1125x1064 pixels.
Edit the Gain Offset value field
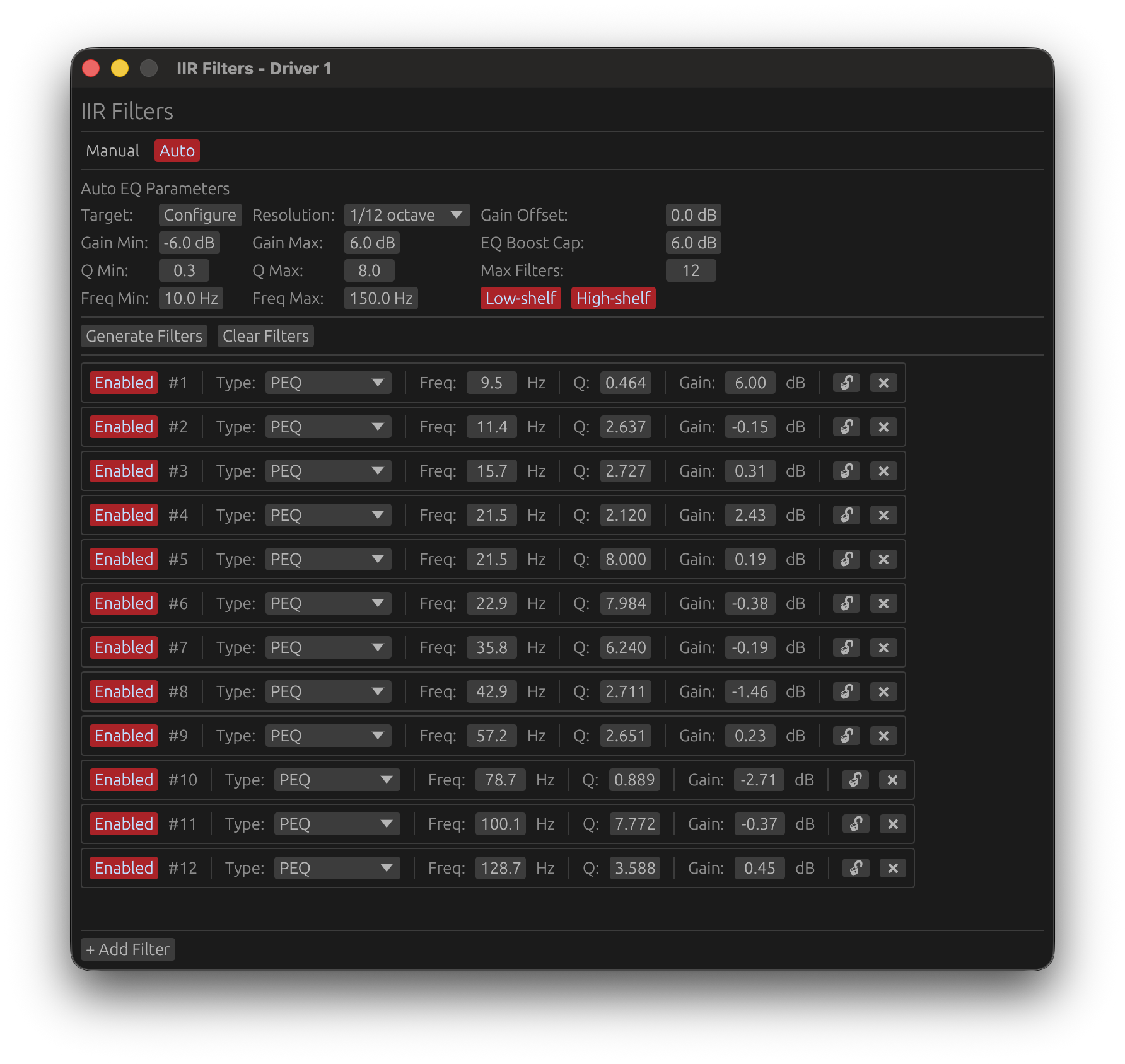coord(693,215)
